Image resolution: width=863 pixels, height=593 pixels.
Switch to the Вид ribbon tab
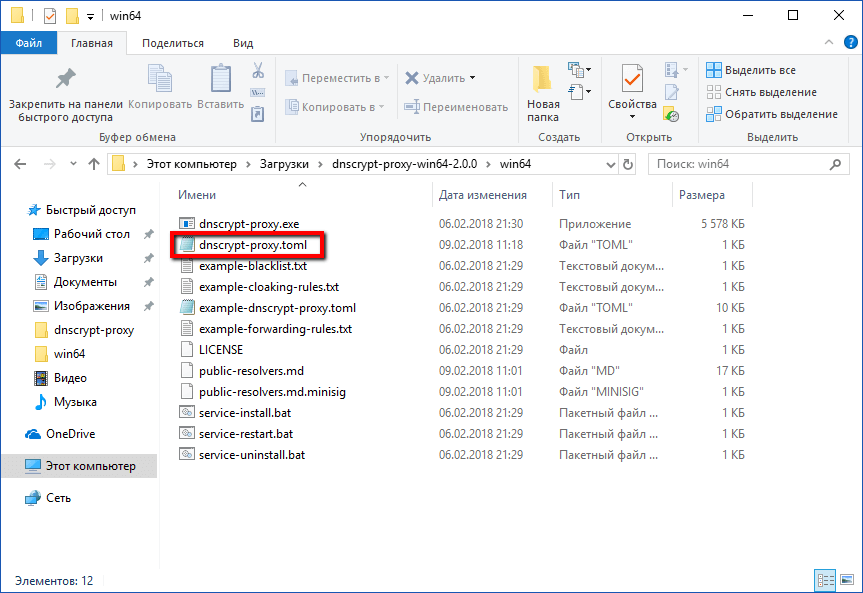pyautogui.click(x=242, y=43)
